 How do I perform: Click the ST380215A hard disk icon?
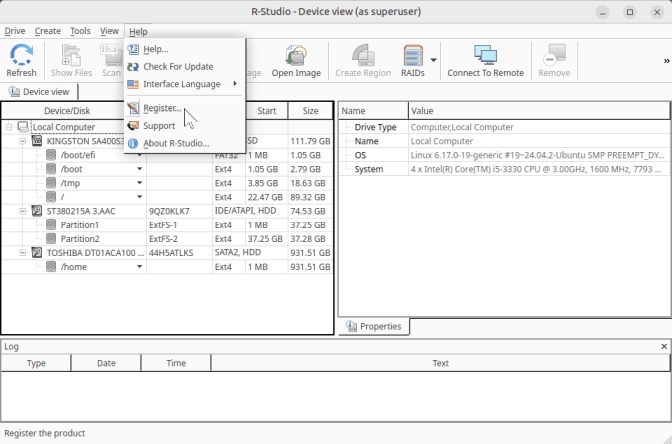(37, 211)
